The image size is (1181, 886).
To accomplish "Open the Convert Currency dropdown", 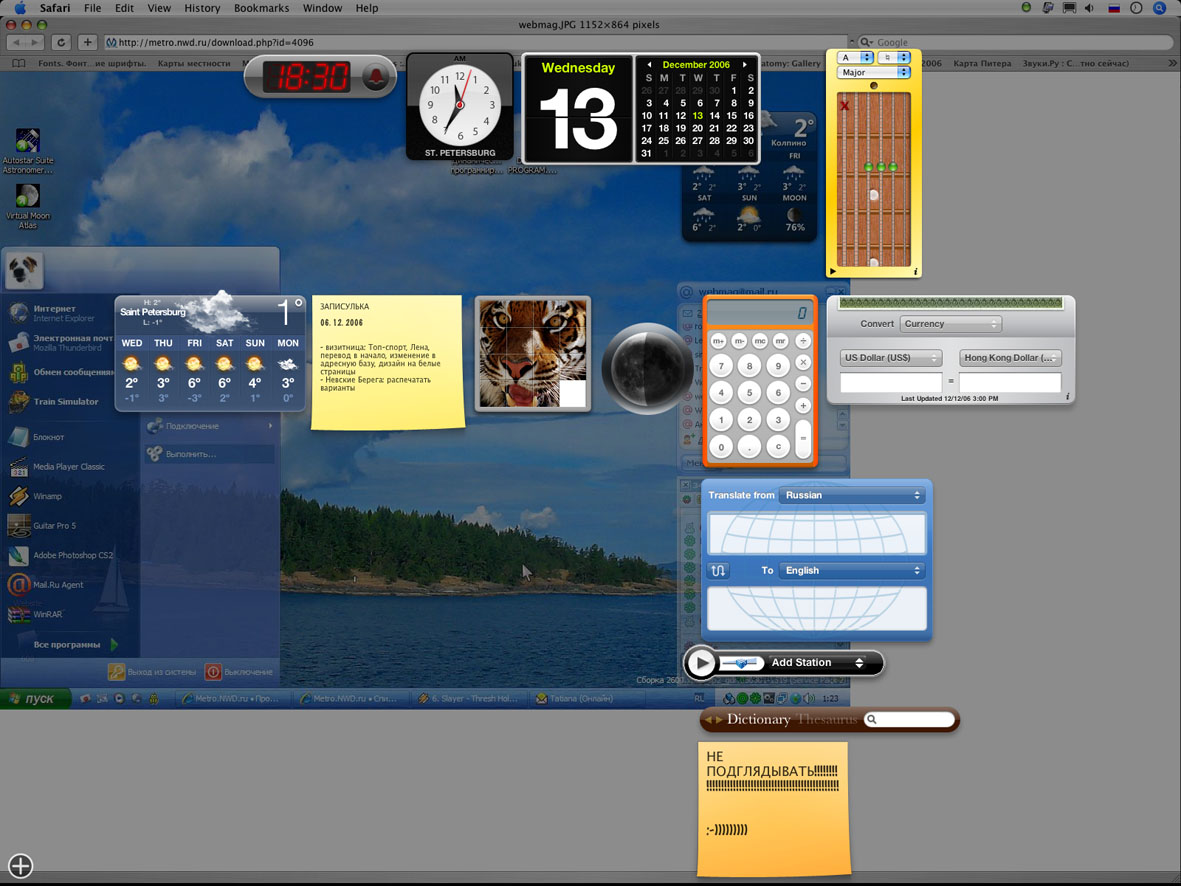I will pos(950,324).
